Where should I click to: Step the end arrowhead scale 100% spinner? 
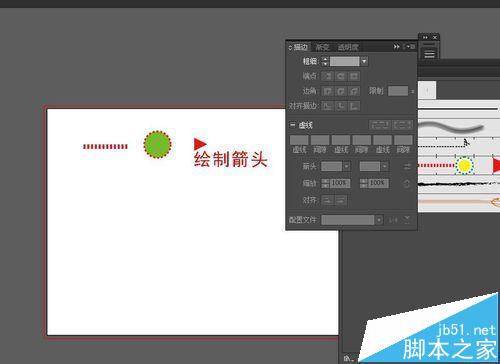364,183
